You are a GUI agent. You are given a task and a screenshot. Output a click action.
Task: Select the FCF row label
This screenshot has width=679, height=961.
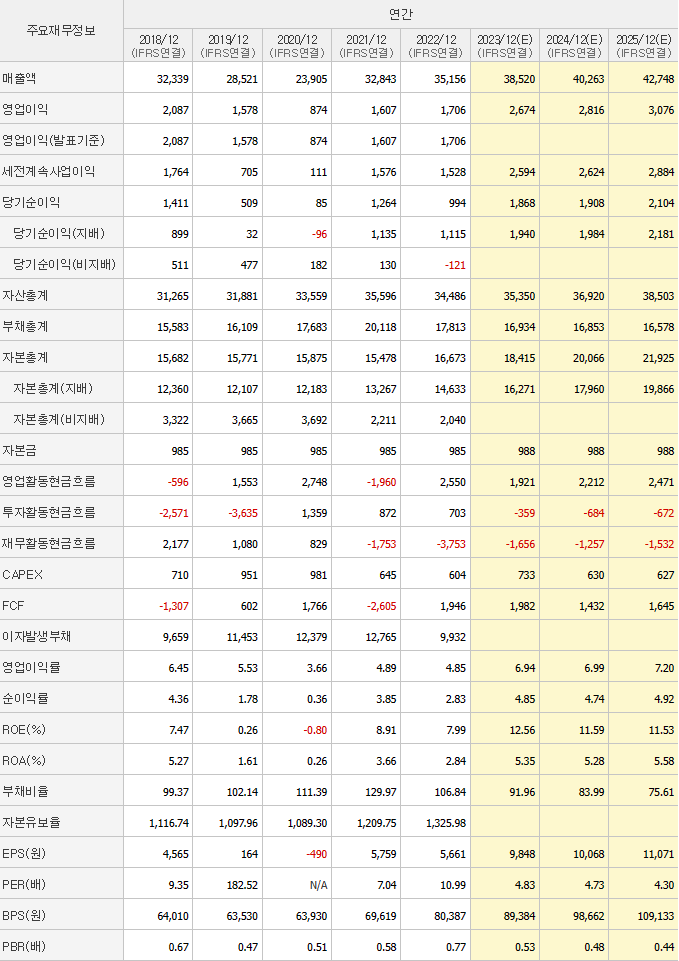point(13,606)
